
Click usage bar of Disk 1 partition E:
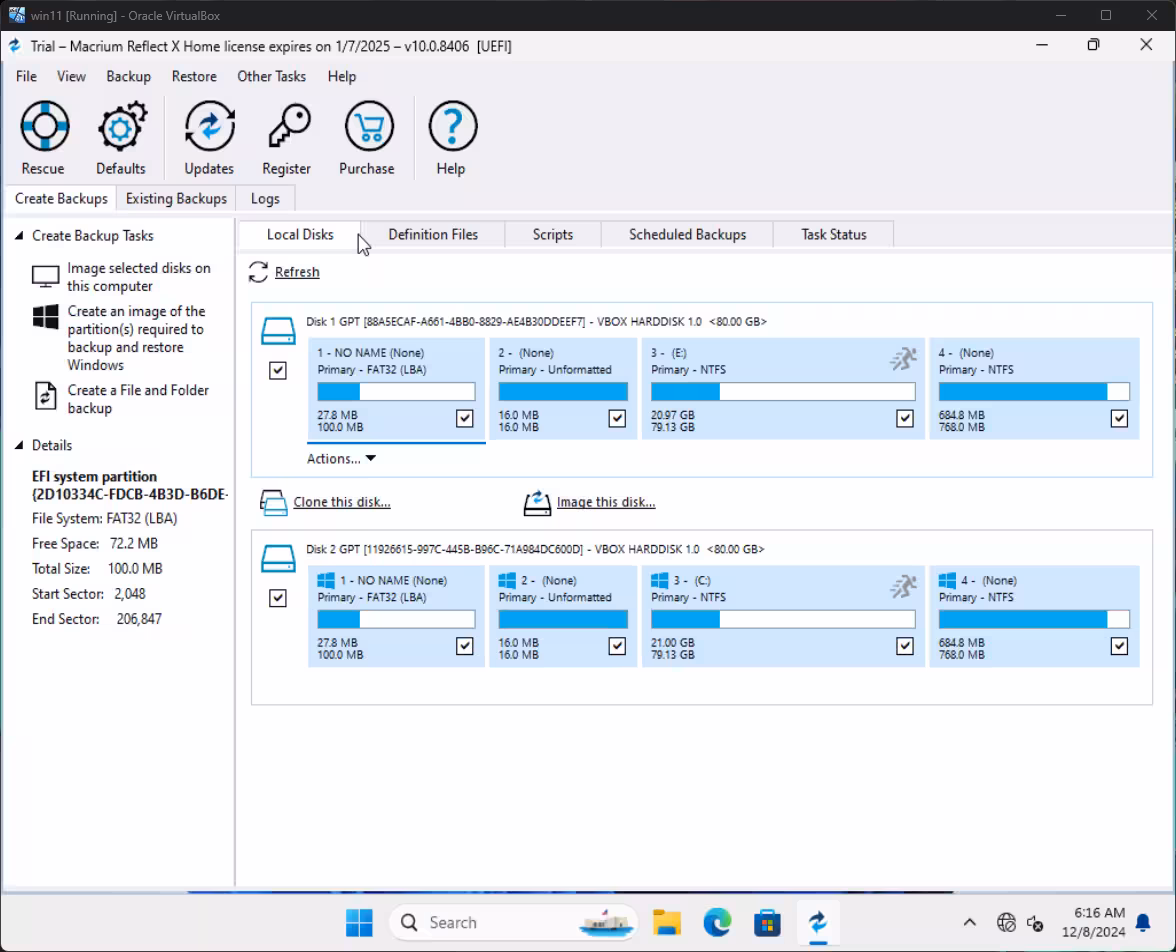(783, 391)
